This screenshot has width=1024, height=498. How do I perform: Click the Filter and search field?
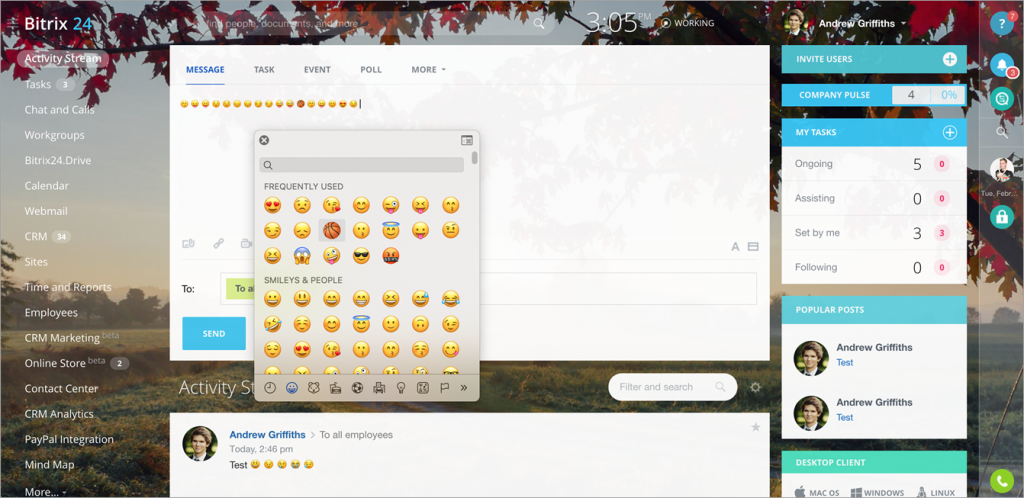pyautogui.click(x=672, y=387)
